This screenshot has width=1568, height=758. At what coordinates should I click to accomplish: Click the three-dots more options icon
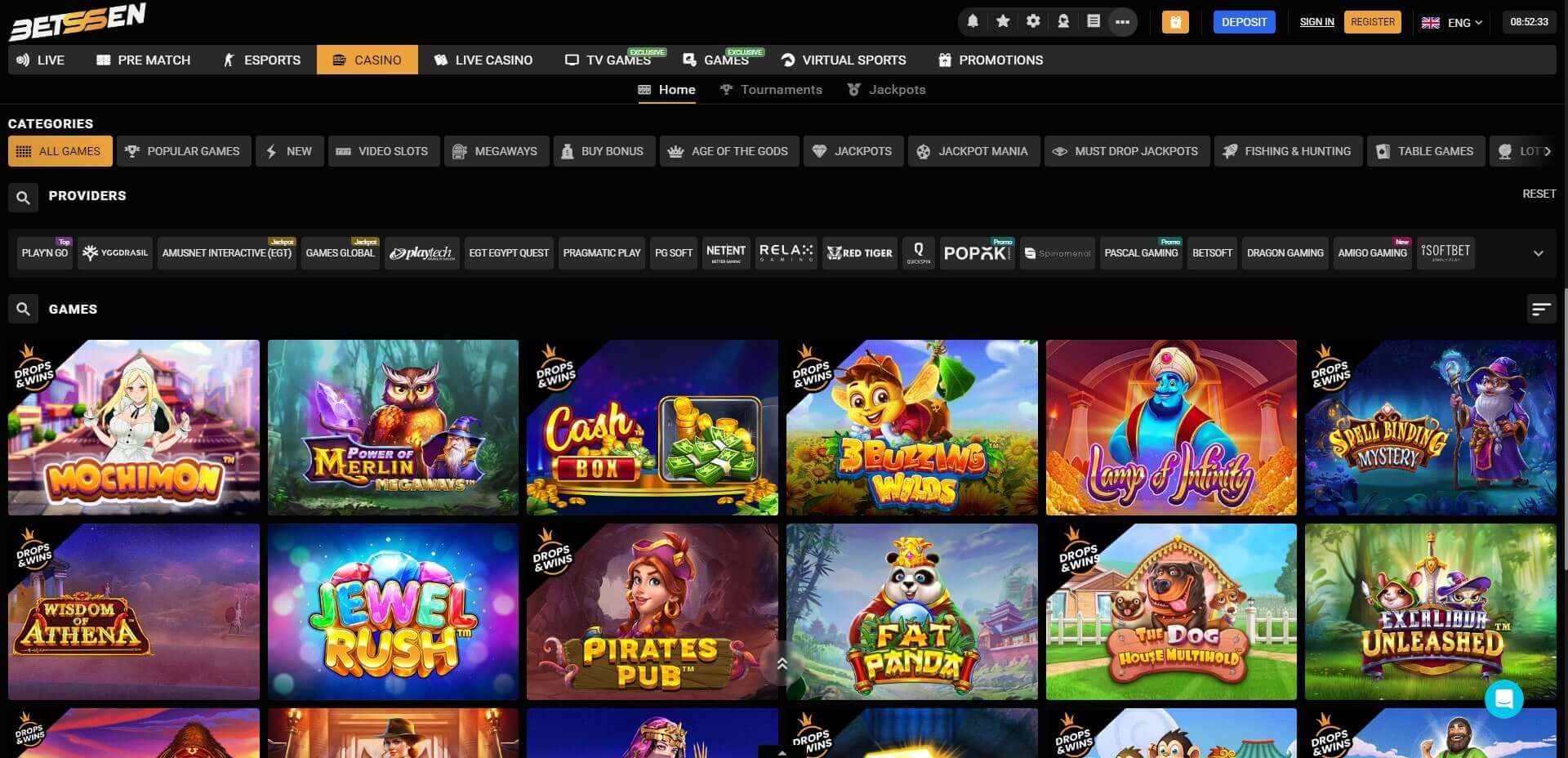[x=1124, y=22]
